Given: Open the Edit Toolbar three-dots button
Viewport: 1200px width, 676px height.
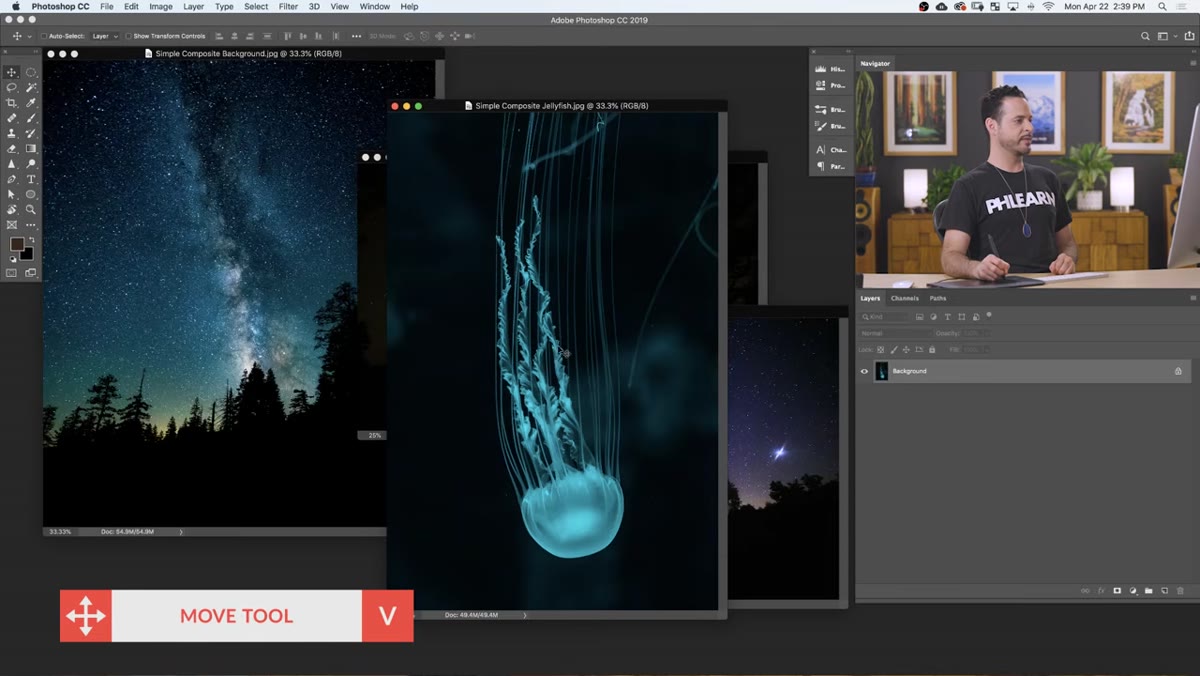Looking at the screenshot, I should point(31,225).
